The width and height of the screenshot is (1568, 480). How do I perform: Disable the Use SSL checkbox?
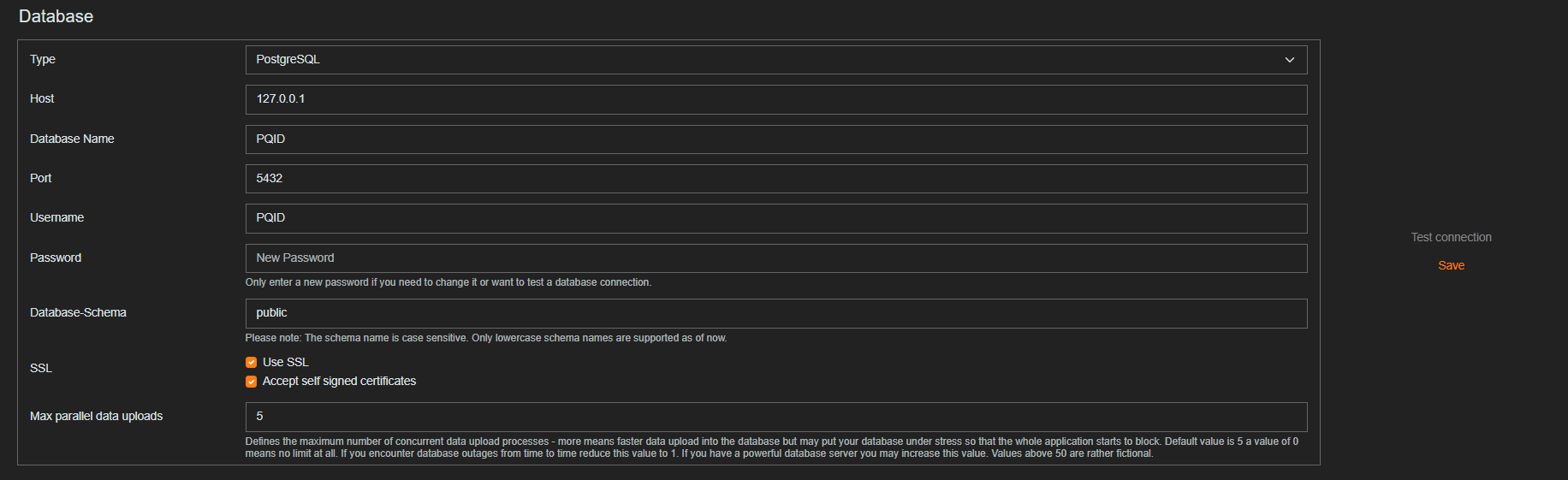[252, 363]
